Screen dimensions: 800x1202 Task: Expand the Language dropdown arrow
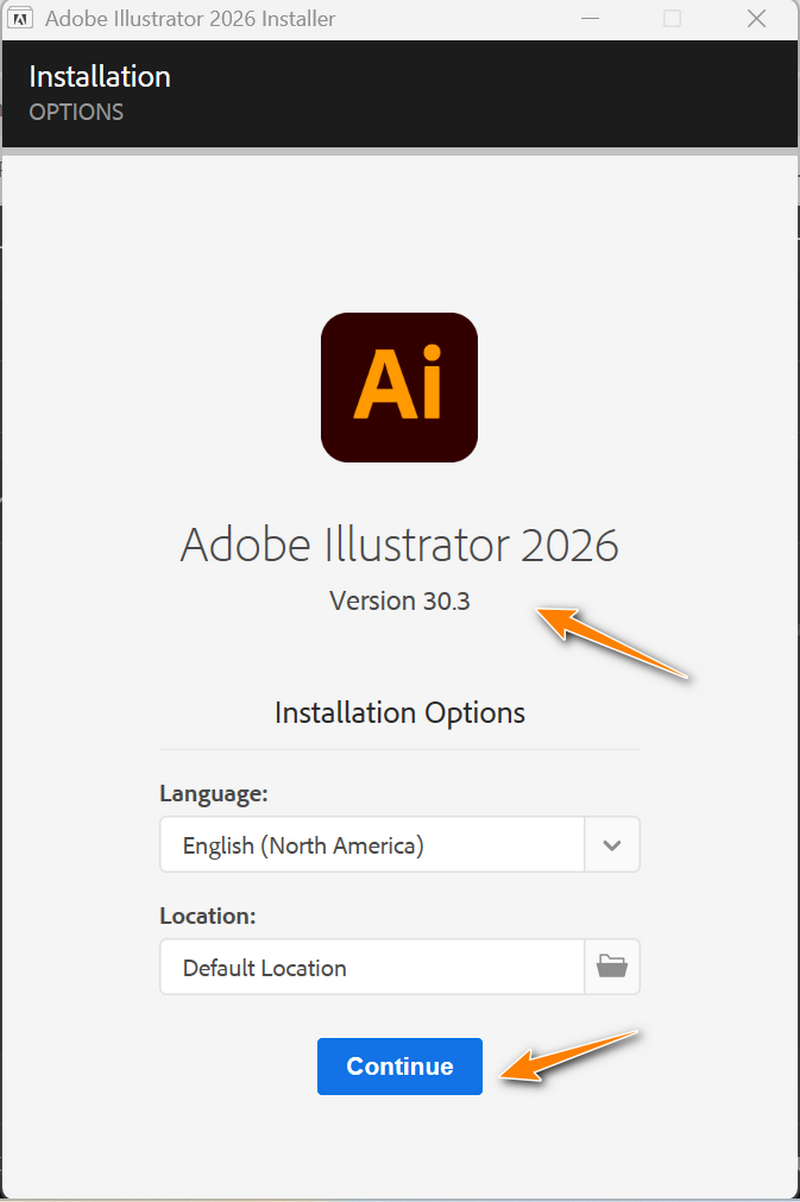[x=612, y=845]
